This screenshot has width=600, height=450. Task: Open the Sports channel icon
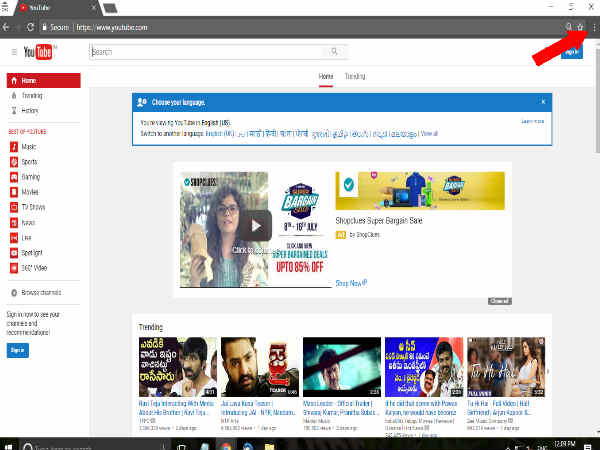[14, 162]
